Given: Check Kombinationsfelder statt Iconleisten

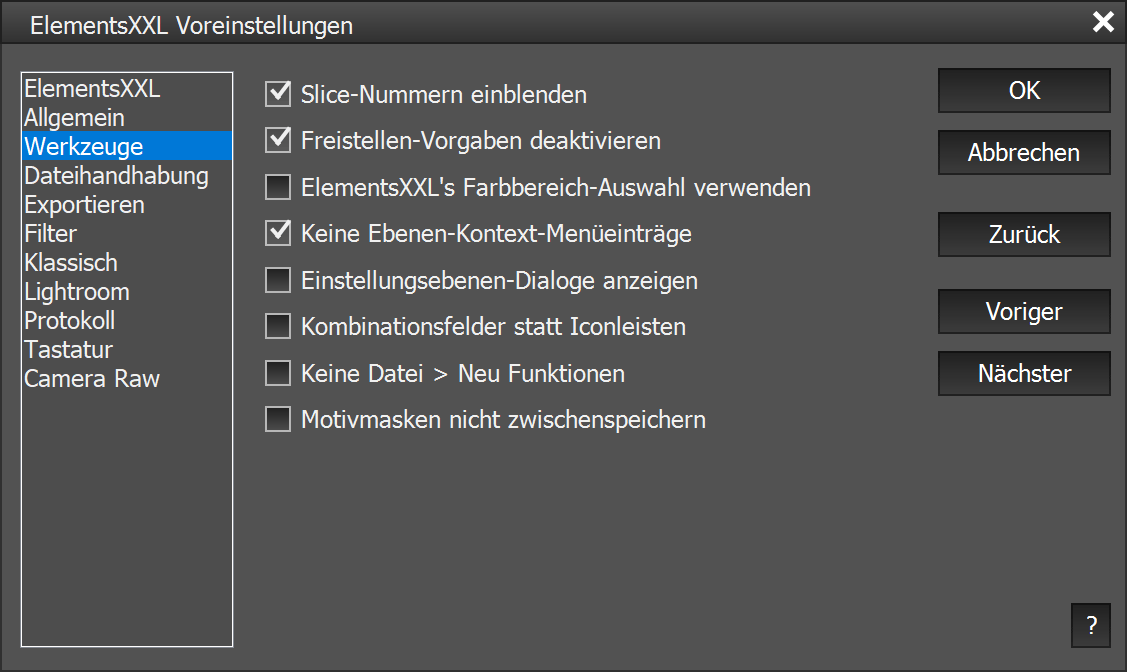Looking at the screenshot, I should 277,327.
